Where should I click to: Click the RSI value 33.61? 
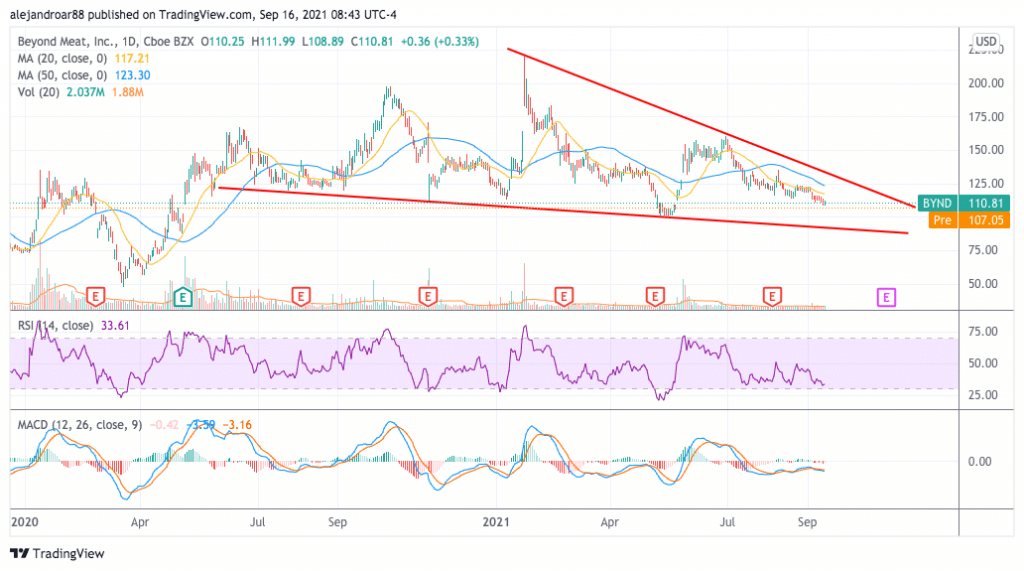point(115,325)
